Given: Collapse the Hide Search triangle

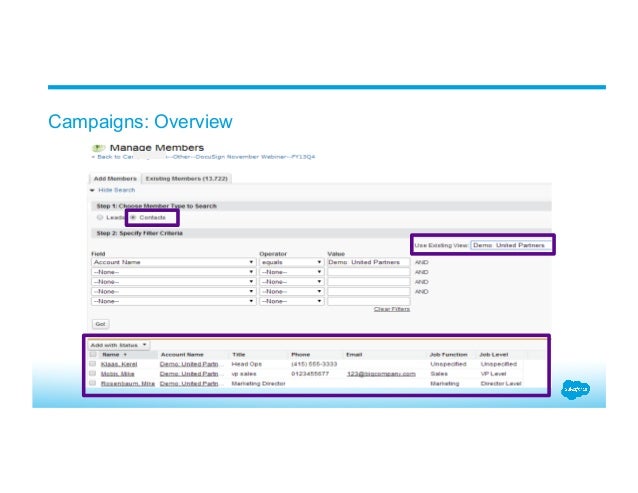Looking at the screenshot, I should (x=92, y=190).
